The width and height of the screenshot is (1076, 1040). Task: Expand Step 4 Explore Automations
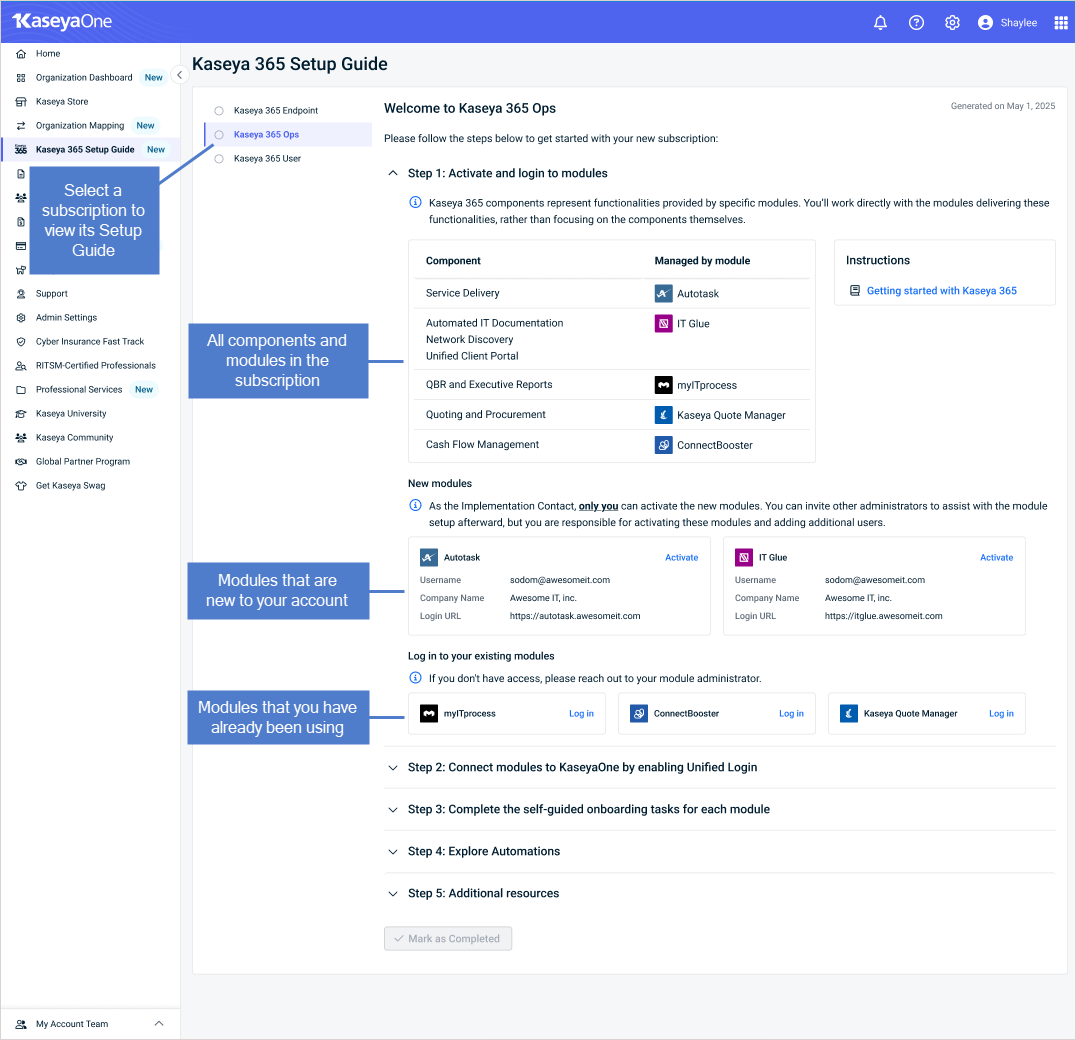pos(393,851)
